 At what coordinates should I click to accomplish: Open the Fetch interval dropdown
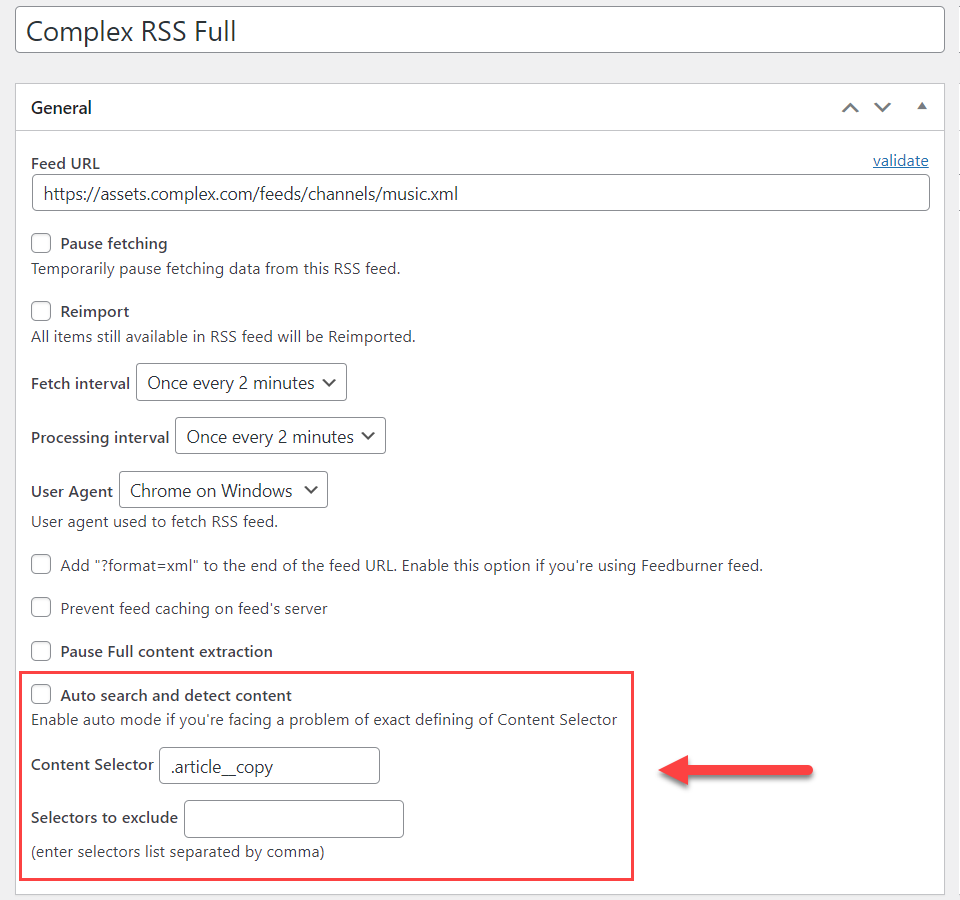(241, 383)
